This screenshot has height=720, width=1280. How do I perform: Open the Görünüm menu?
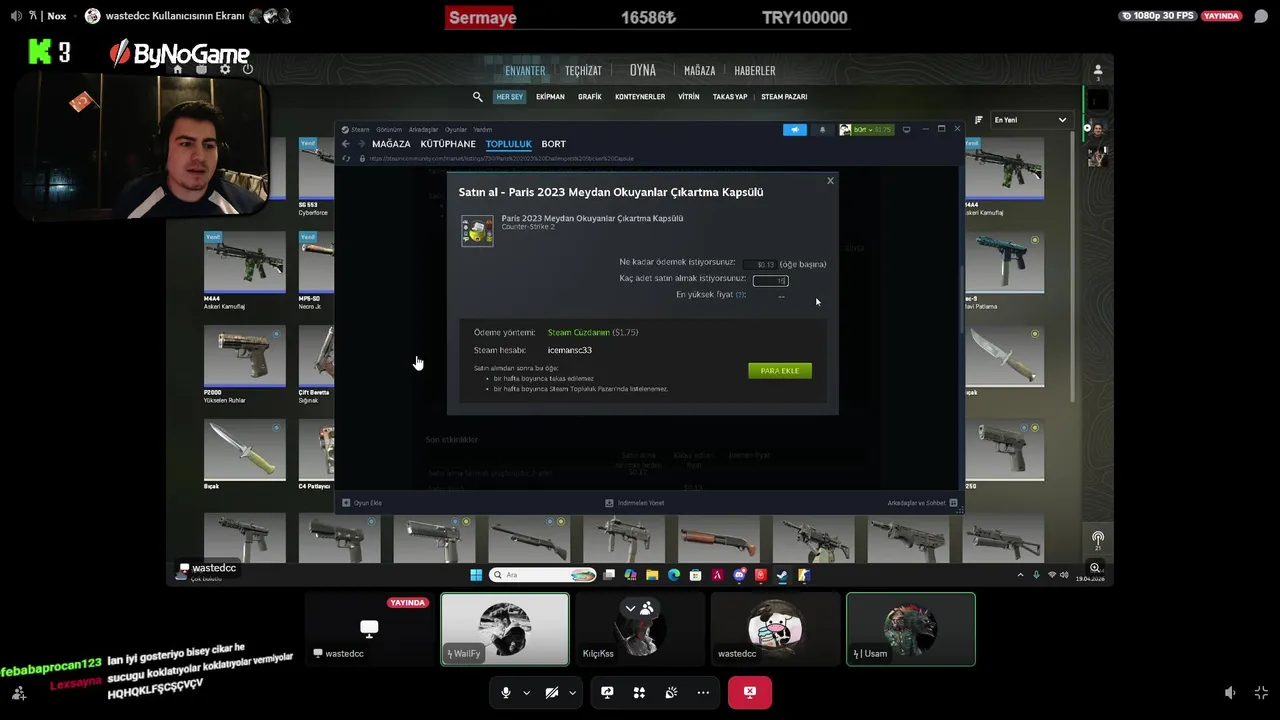point(389,129)
